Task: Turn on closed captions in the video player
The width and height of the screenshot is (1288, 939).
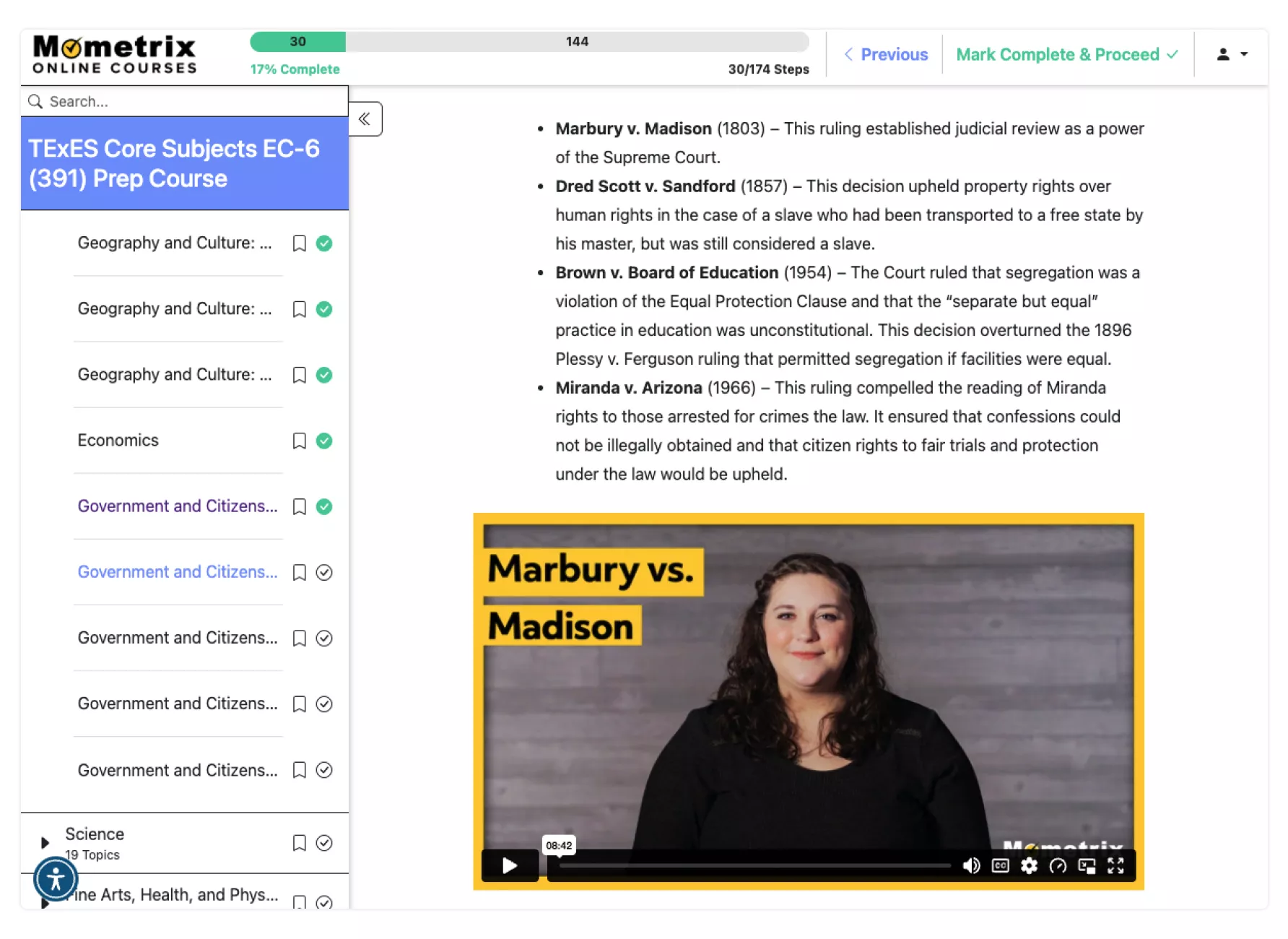Action: (1000, 865)
